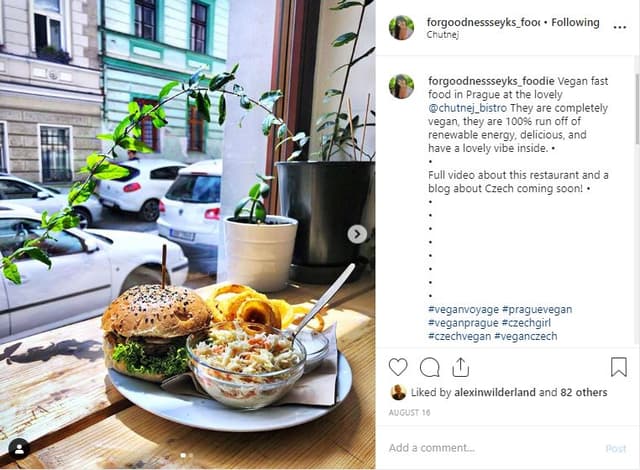Image resolution: width=640 pixels, height=470 pixels.
Task: Toggle the Following status in header
Action: (x=575, y=22)
